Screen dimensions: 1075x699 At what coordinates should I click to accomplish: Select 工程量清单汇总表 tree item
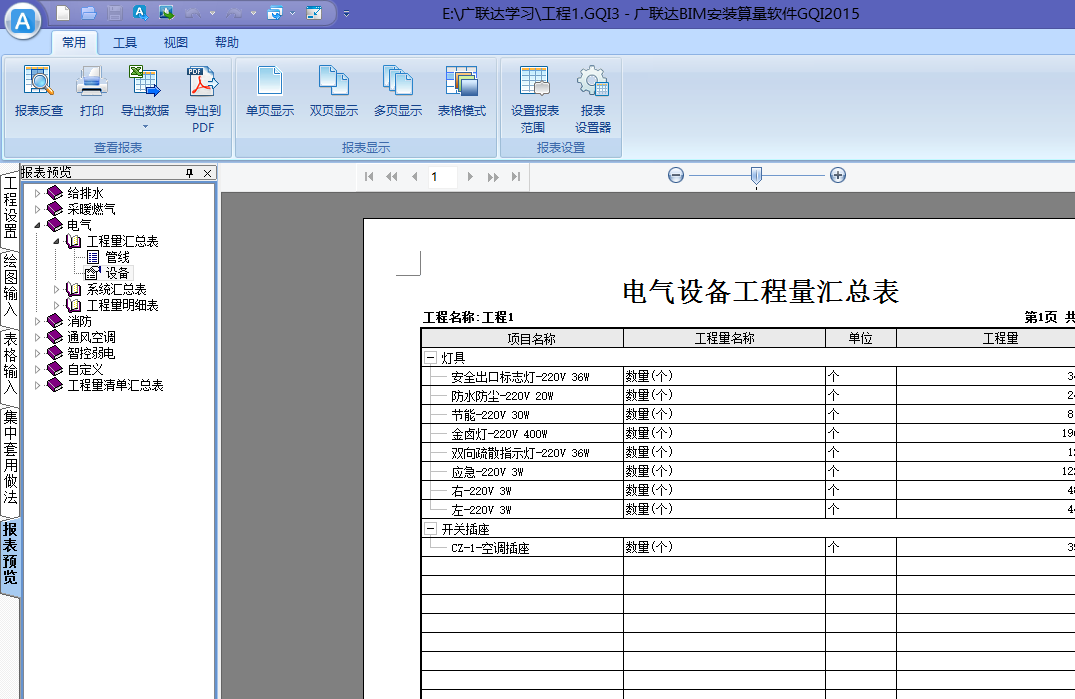(x=114, y=385)
